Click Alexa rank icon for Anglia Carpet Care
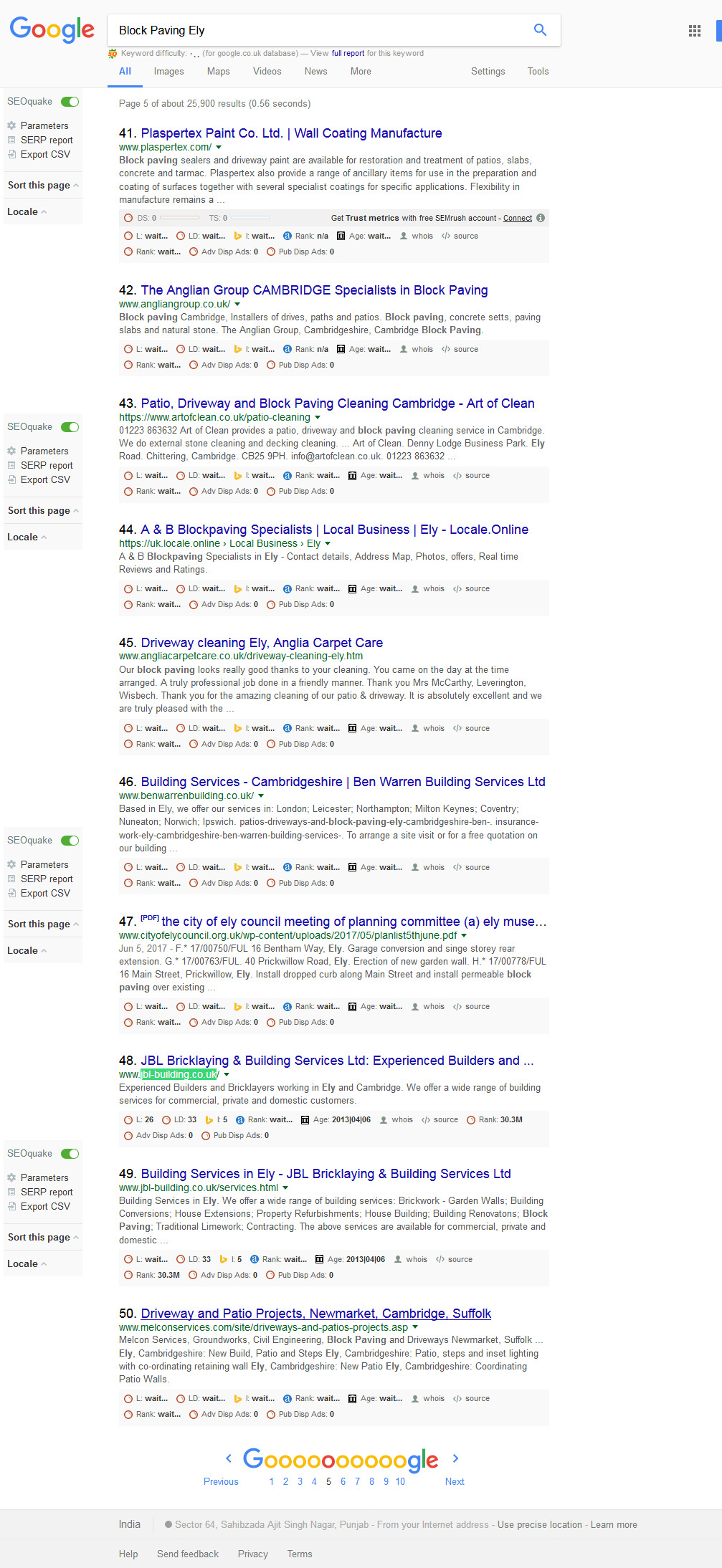Image resolution: width=722 pixels, height=1568 pixels. pos(288,728)
